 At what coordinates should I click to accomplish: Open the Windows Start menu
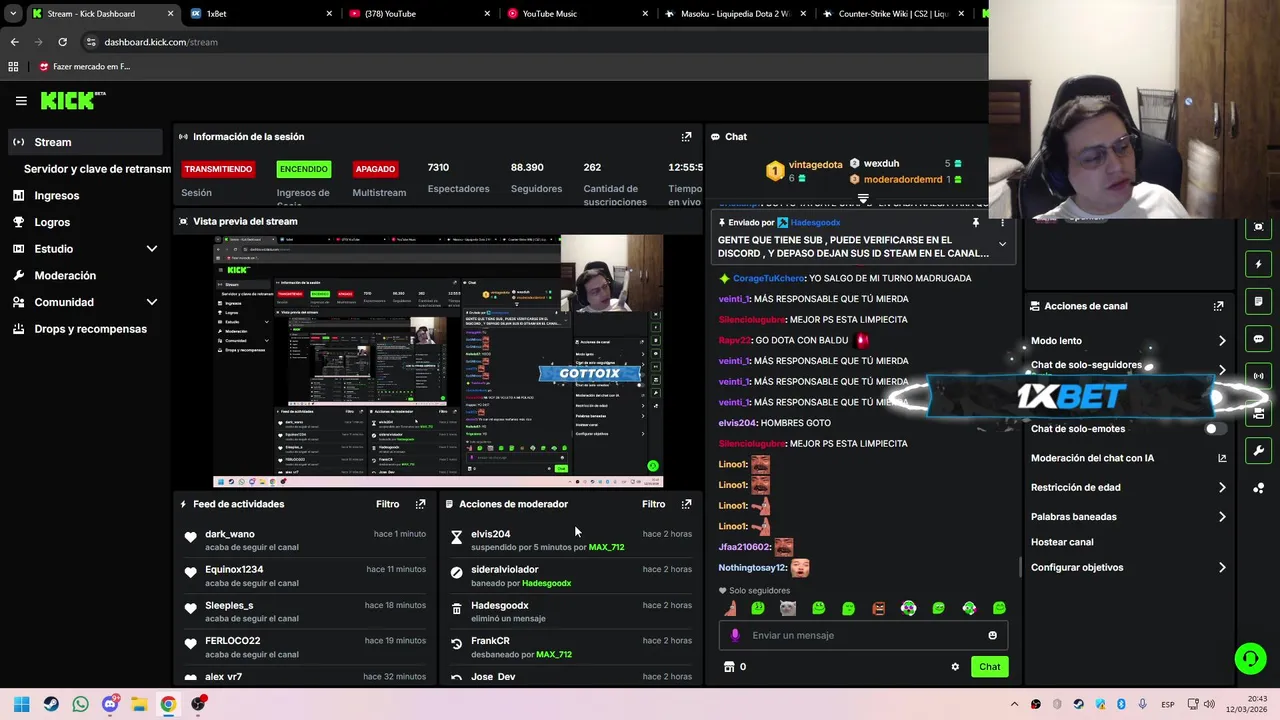pyautogui.click(x=21, y=704)
